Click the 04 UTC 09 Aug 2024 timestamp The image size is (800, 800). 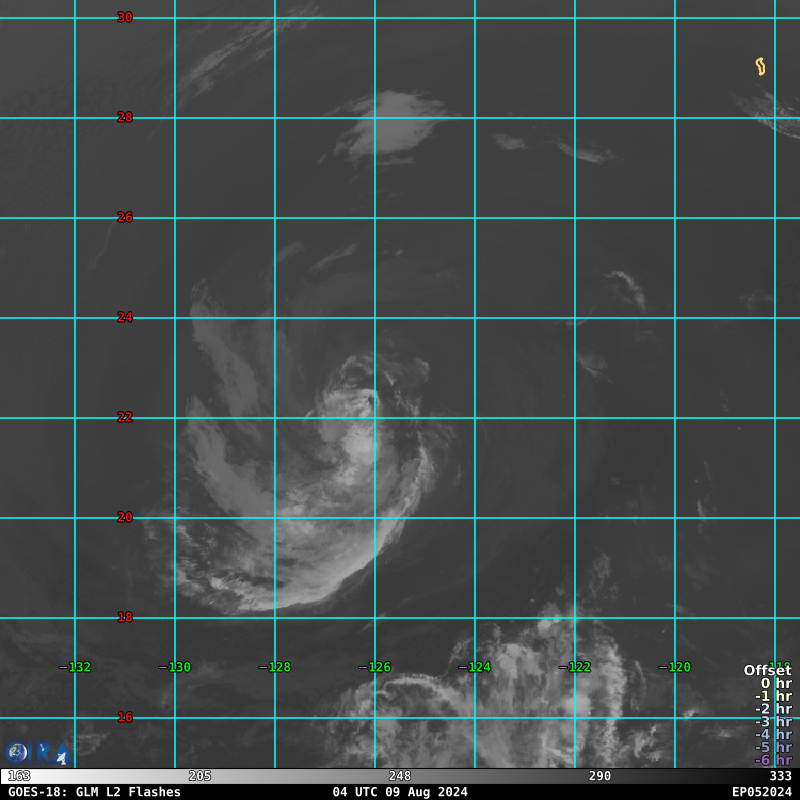coord(400,792)
